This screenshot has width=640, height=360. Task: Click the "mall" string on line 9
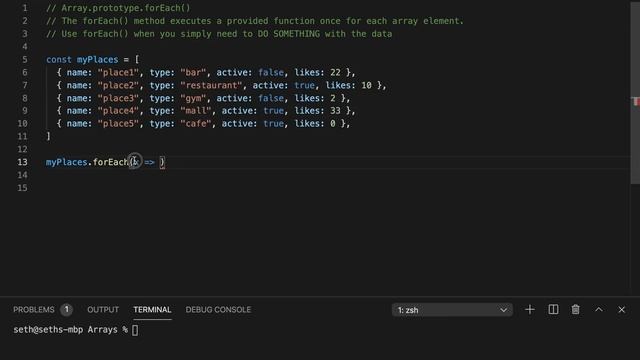coord(196,111)
